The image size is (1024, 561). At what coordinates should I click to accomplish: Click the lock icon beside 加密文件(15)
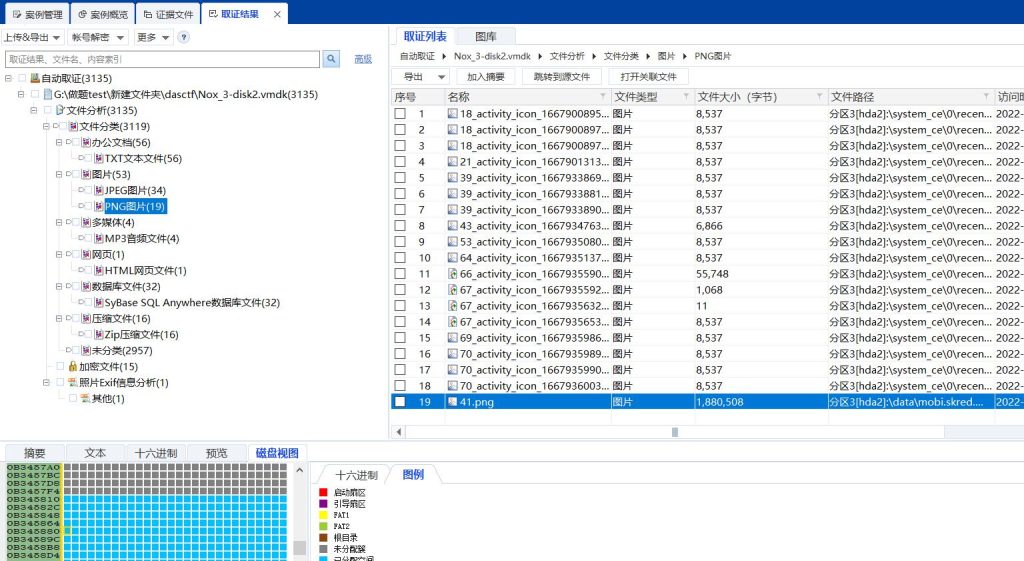72,366
